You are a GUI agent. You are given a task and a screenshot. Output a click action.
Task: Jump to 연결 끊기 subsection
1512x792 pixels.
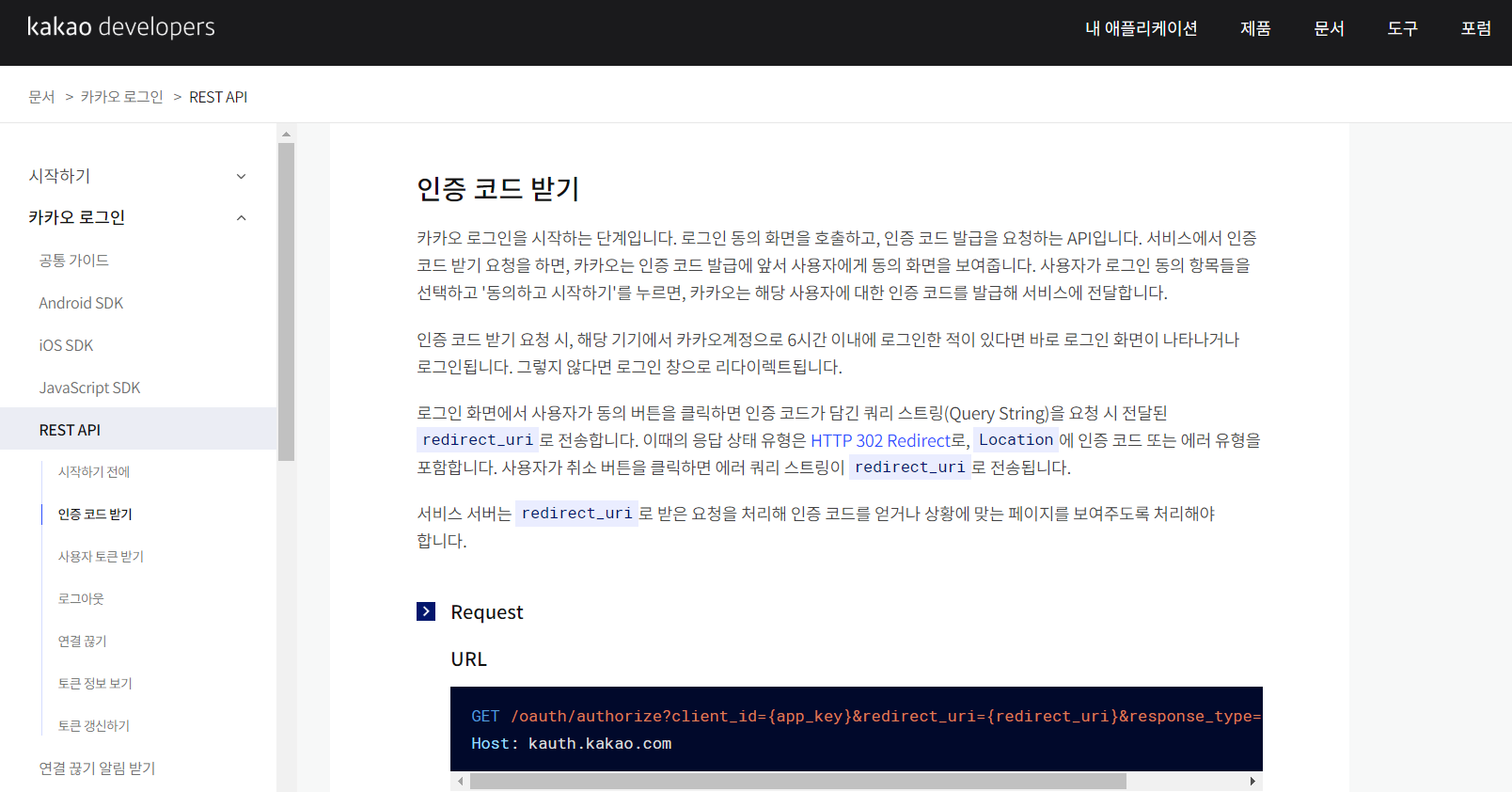pyautogui.click(x=82, y=642)
